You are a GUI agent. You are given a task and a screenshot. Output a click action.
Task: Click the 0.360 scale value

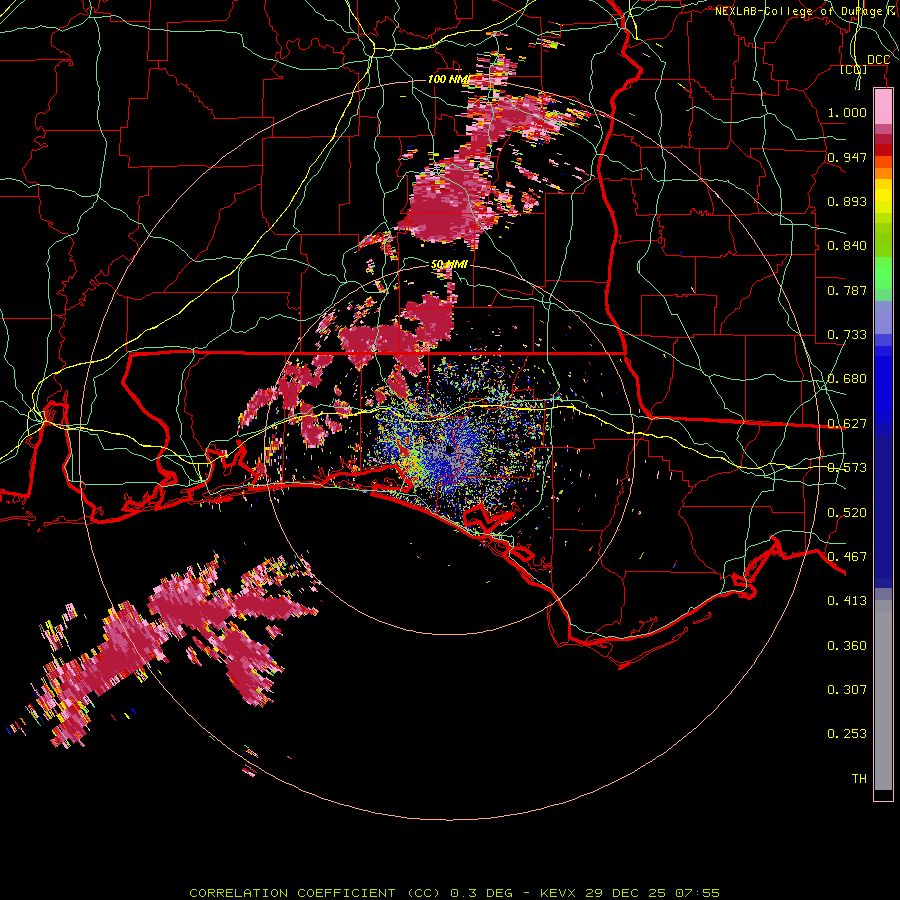[847, 646]
